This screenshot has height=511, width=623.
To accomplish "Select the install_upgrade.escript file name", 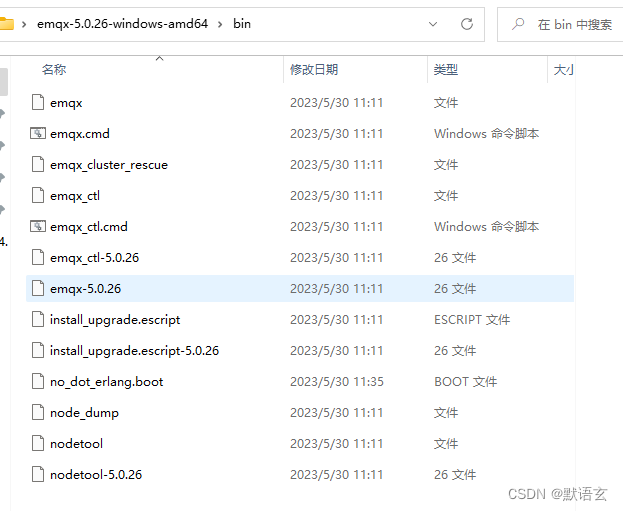I will [x=115, y=320].
